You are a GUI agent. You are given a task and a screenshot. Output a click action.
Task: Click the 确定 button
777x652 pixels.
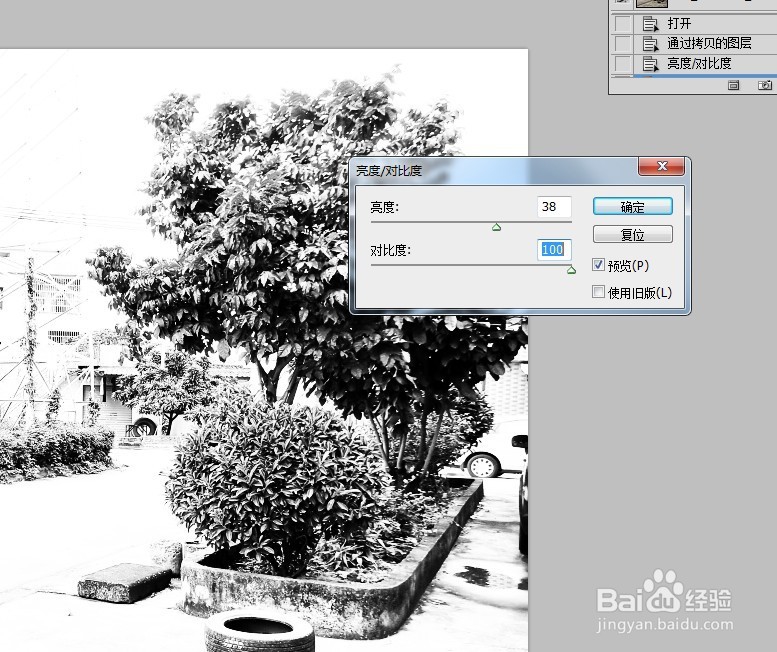(632, 207)
